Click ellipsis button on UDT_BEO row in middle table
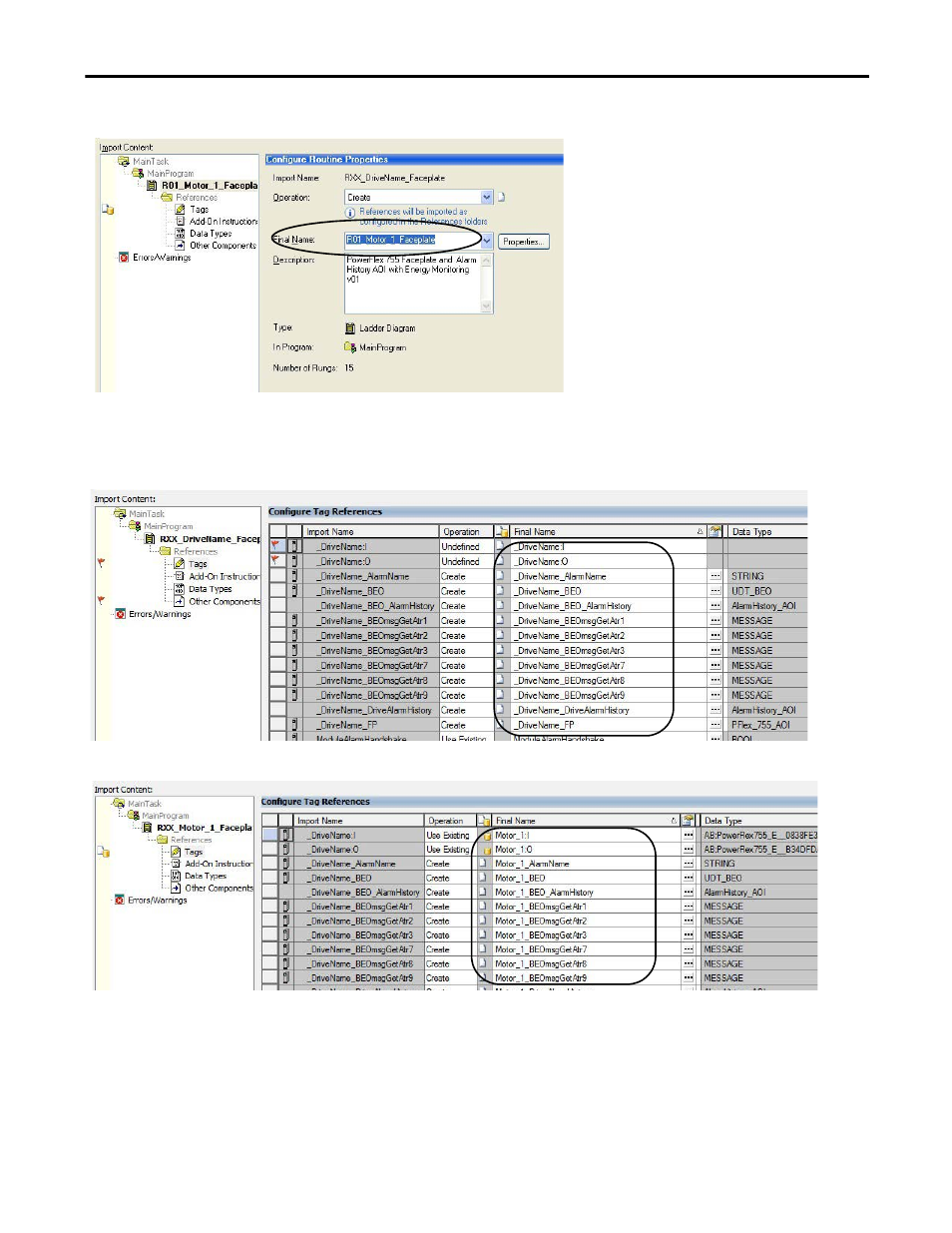 coord(715,591)
